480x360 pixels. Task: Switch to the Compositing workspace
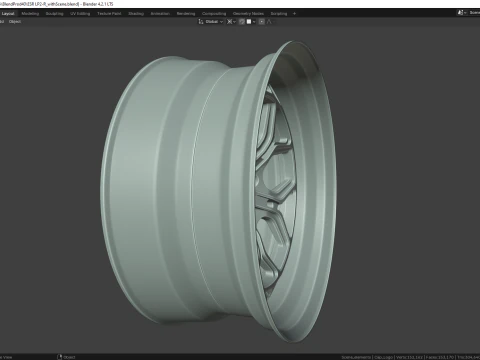[214, 14]
